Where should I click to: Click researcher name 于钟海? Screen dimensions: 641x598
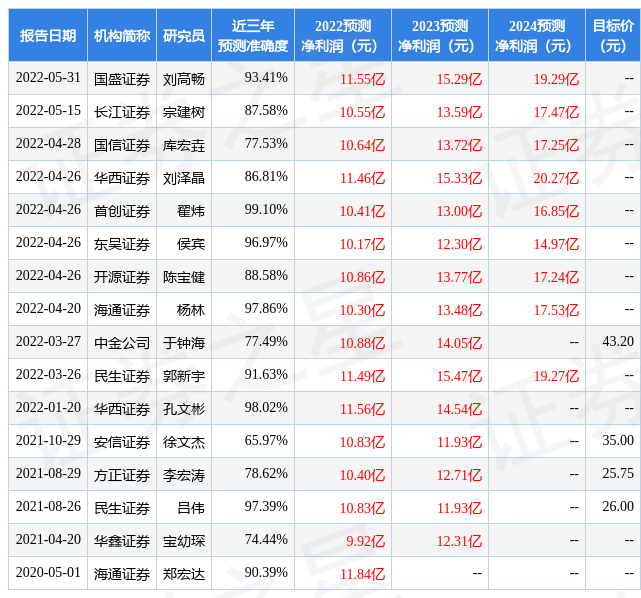(184, 343)
